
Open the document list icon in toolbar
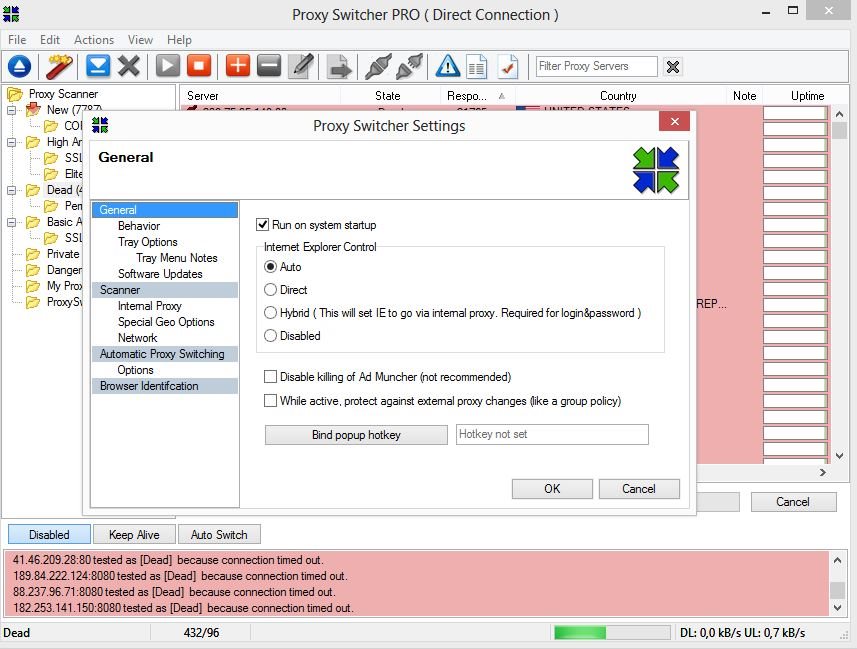click(x=477, y=67)
